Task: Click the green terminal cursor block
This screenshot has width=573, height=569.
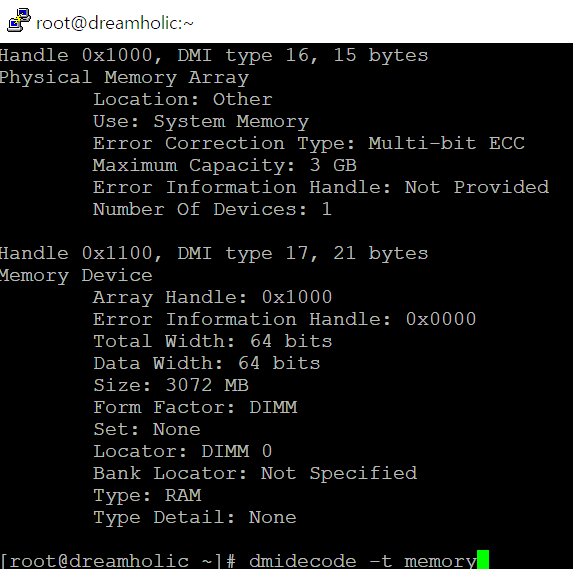Action: pyautogui.click(x=483, y=559)
